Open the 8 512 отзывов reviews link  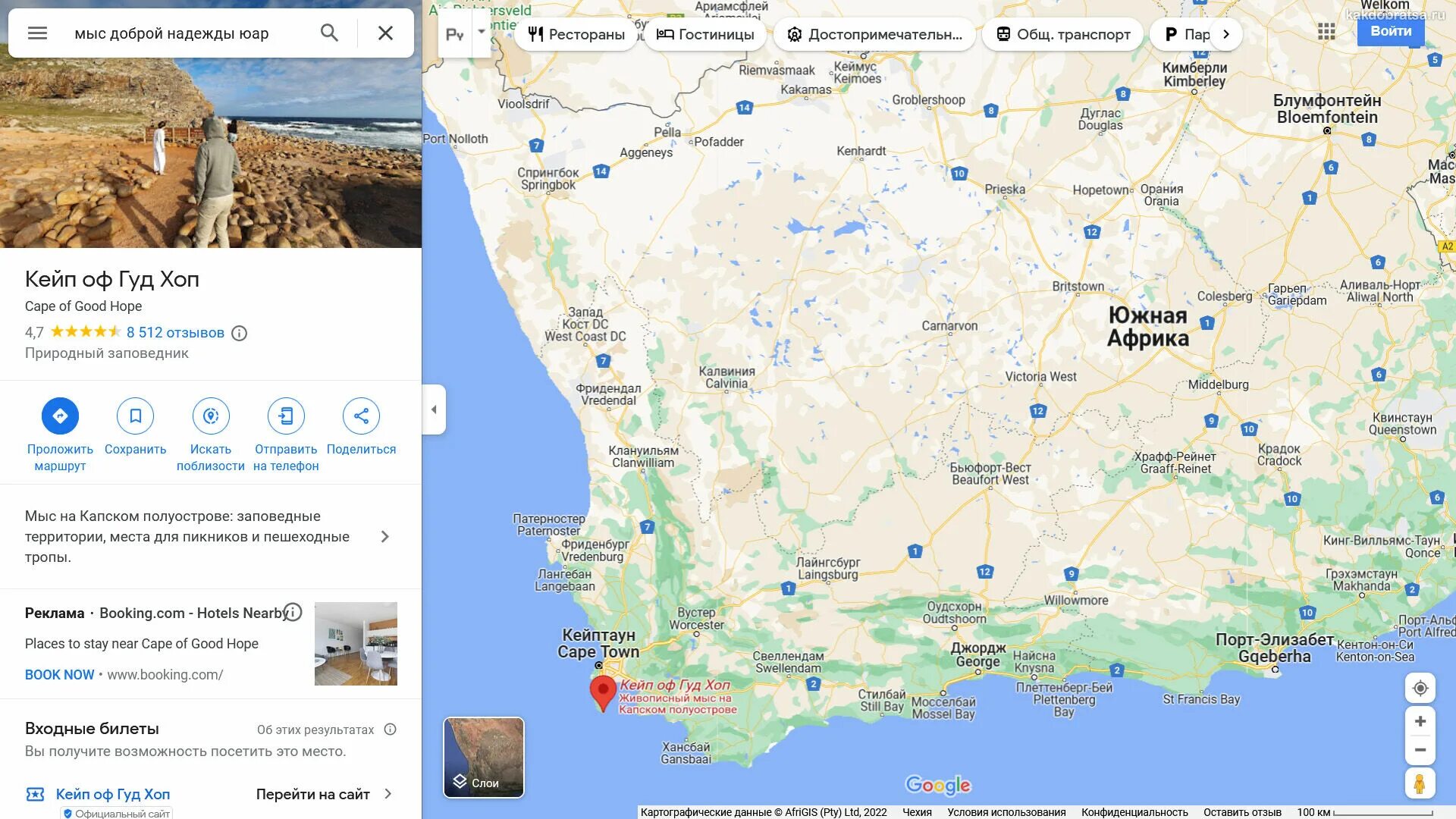tap(175, 332)
